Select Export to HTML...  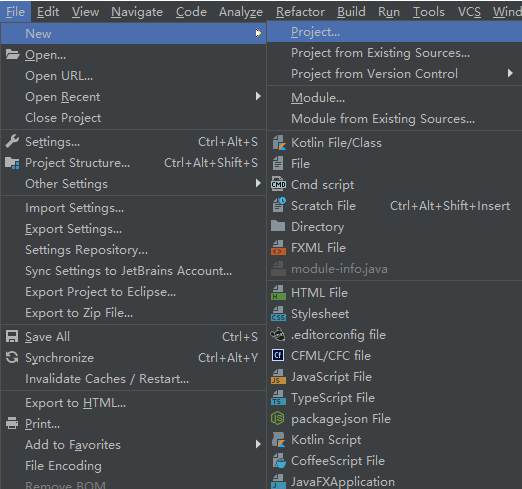pos(133,403)
